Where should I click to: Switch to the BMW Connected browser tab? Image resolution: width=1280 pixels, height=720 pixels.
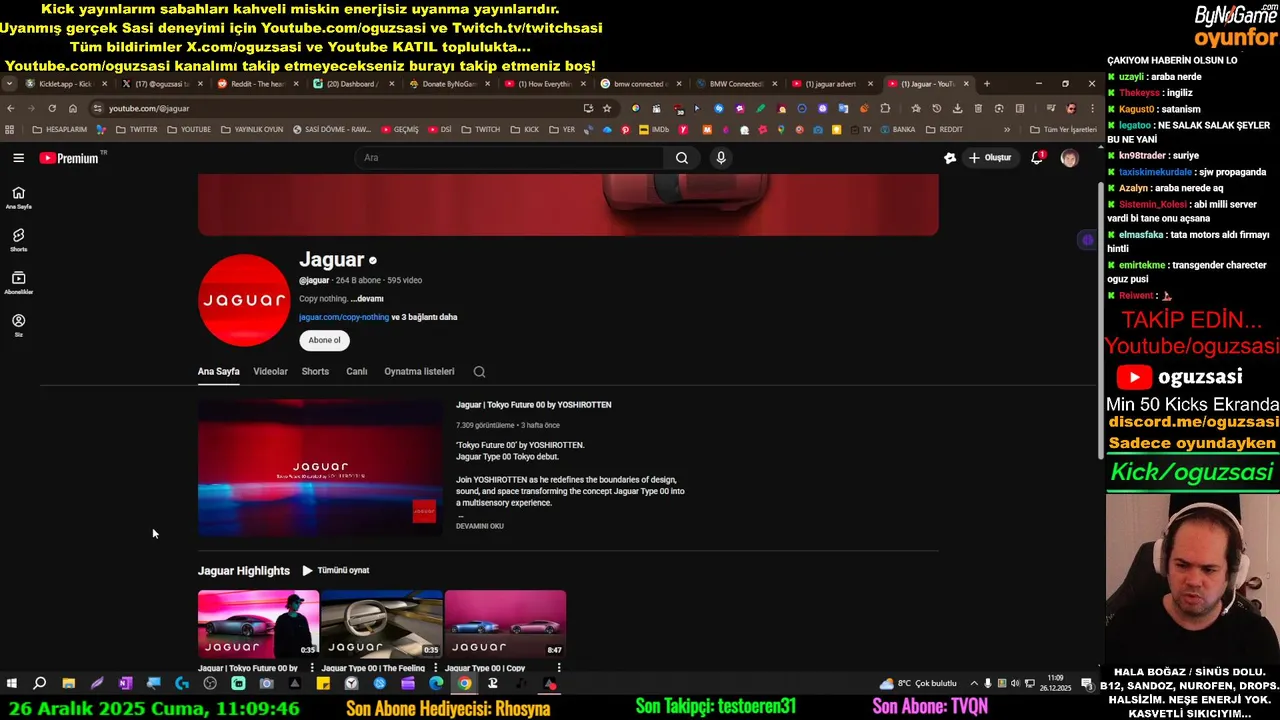736,84
